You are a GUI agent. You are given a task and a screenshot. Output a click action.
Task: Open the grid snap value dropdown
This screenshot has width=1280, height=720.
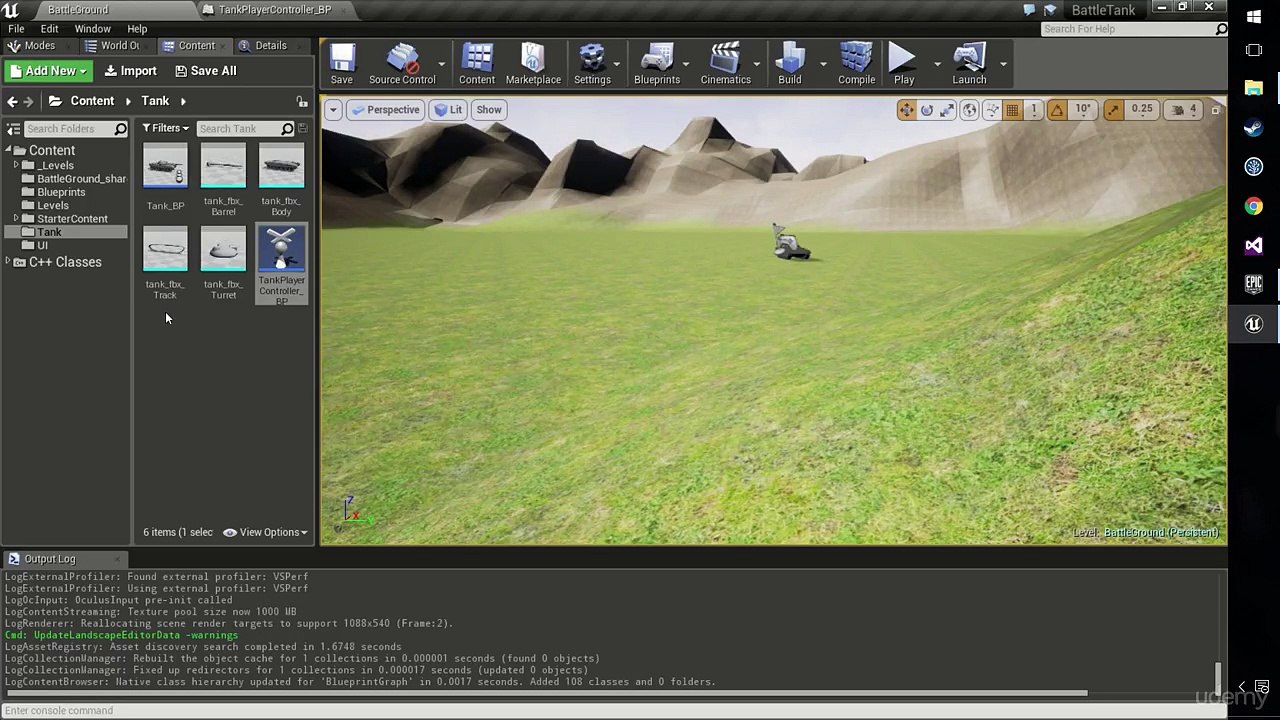pos(1034,110)
